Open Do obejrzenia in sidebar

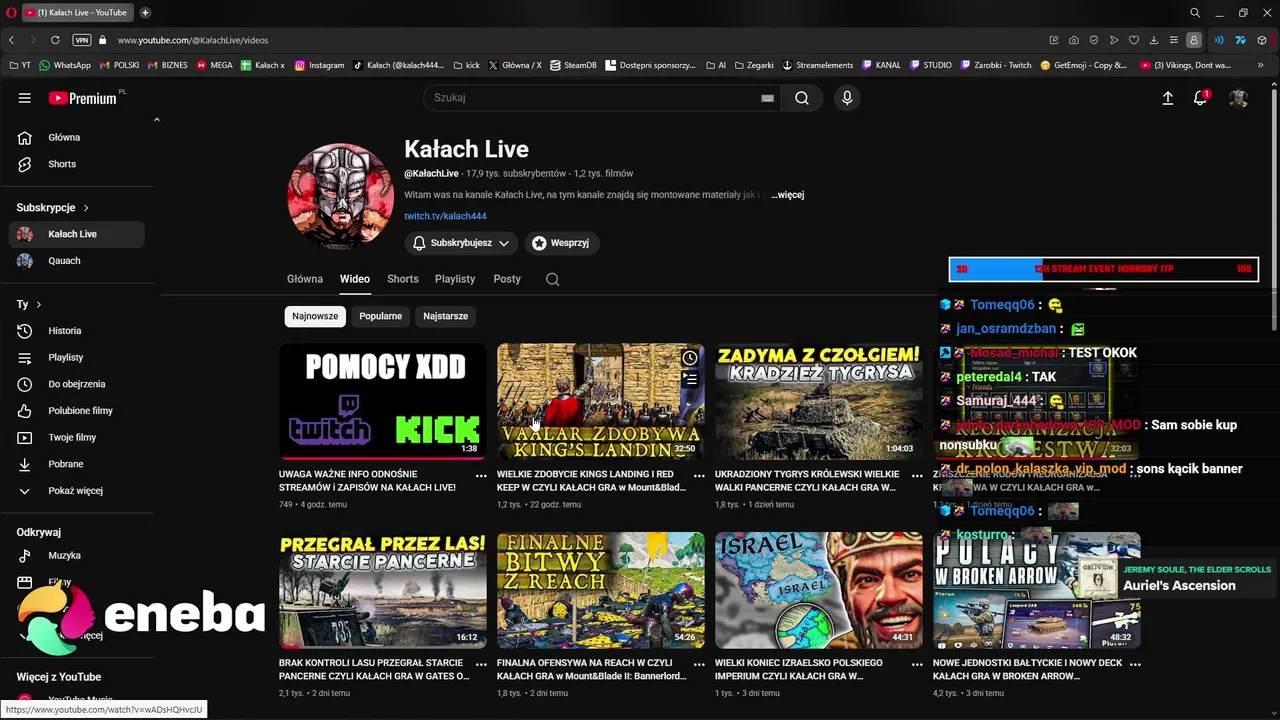click(x=76, y=384)
